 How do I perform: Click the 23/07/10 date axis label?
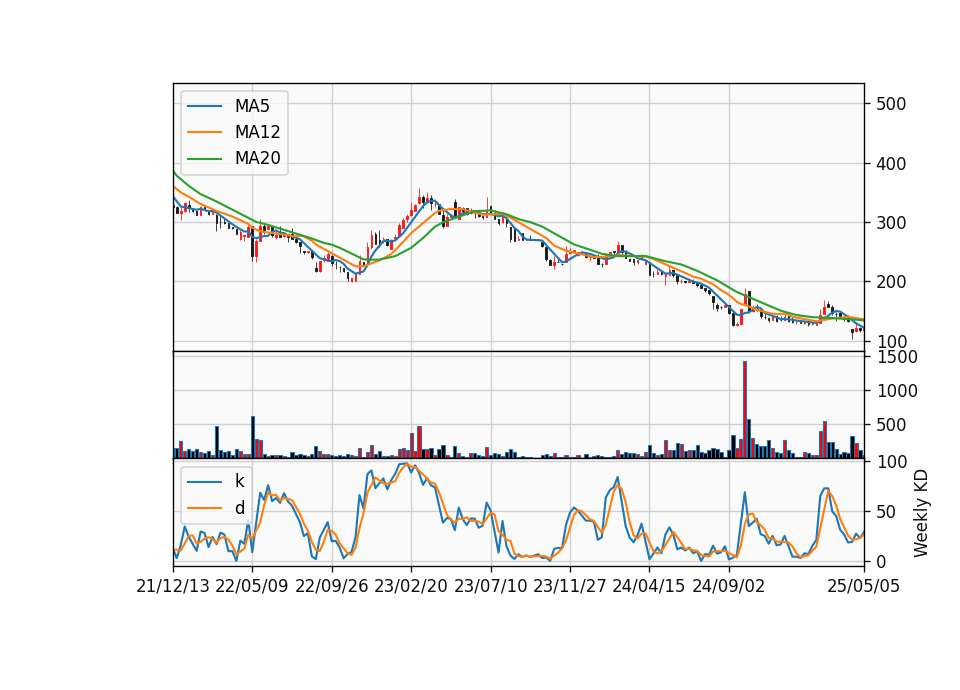point(490,586)
